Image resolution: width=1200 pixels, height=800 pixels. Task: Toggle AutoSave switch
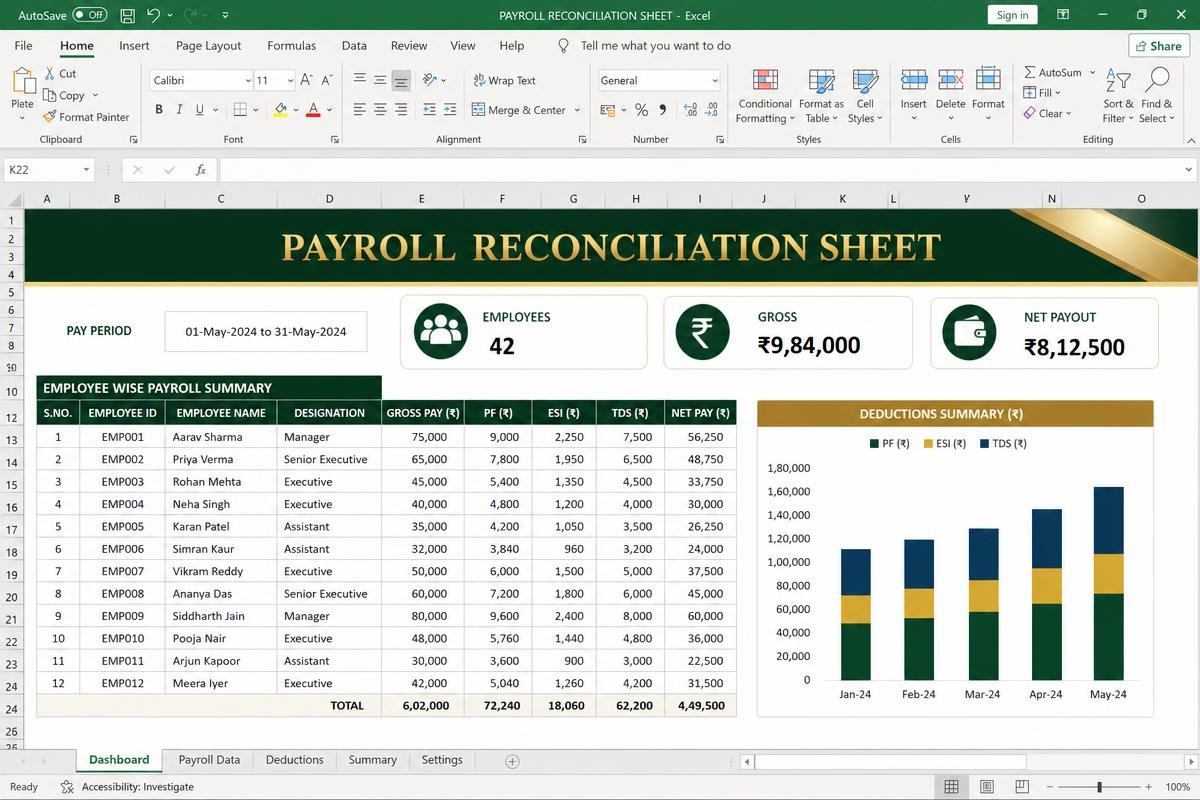90,15
